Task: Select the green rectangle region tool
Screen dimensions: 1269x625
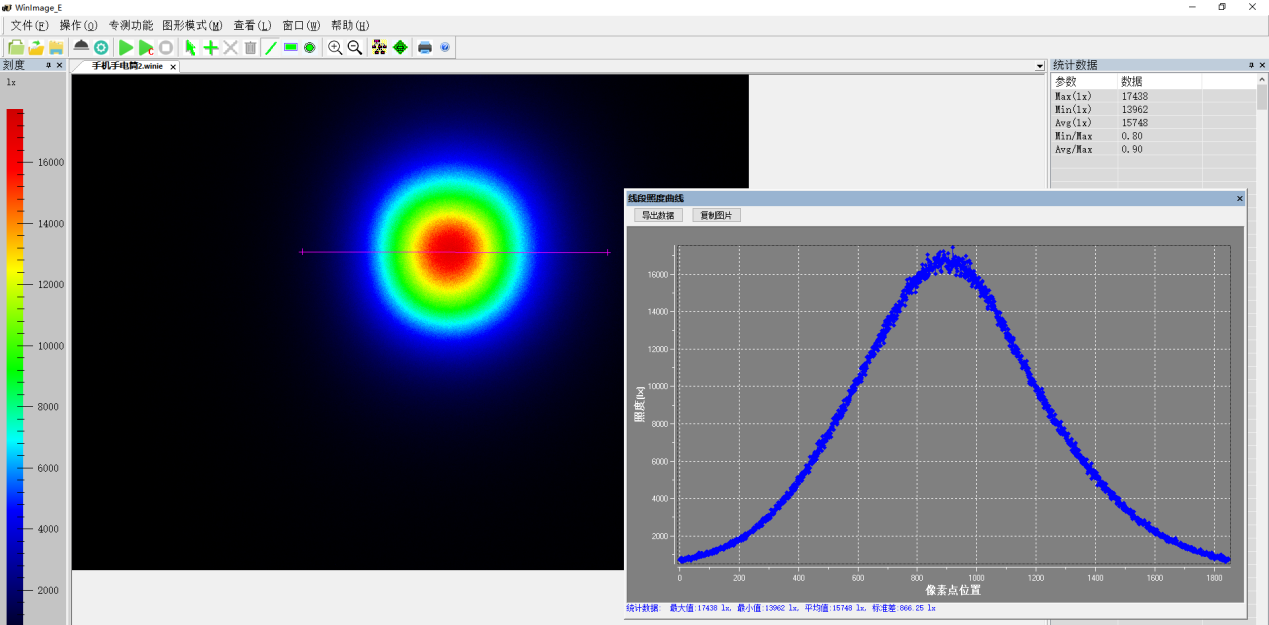Action: (x=290, y=47)
